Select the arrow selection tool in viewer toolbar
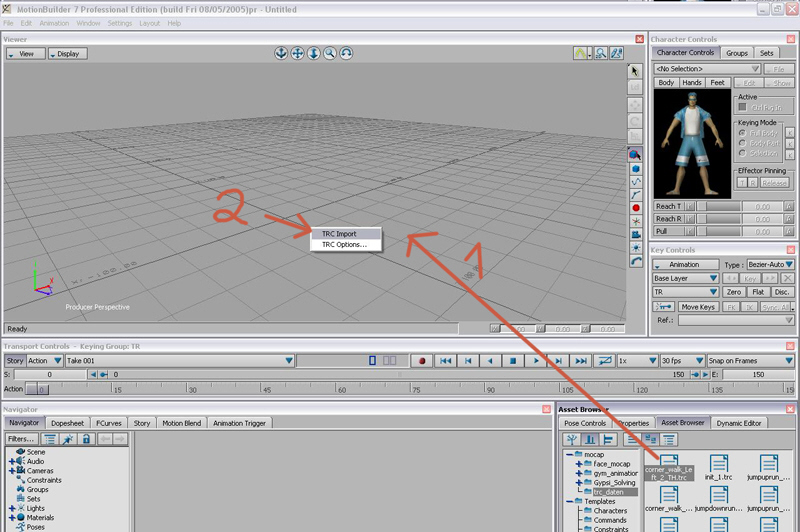Screen dimensions: 800x532 tap(635, 72)
